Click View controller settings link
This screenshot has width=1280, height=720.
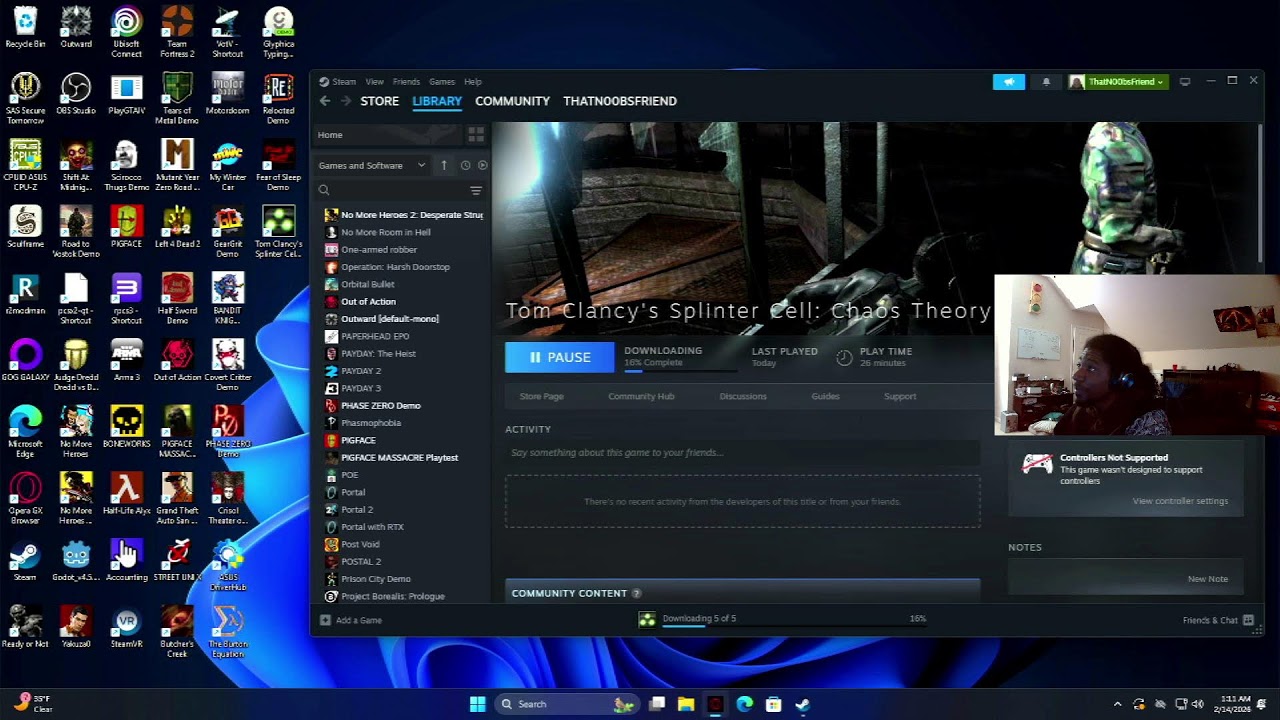[x=1180, y=501]
